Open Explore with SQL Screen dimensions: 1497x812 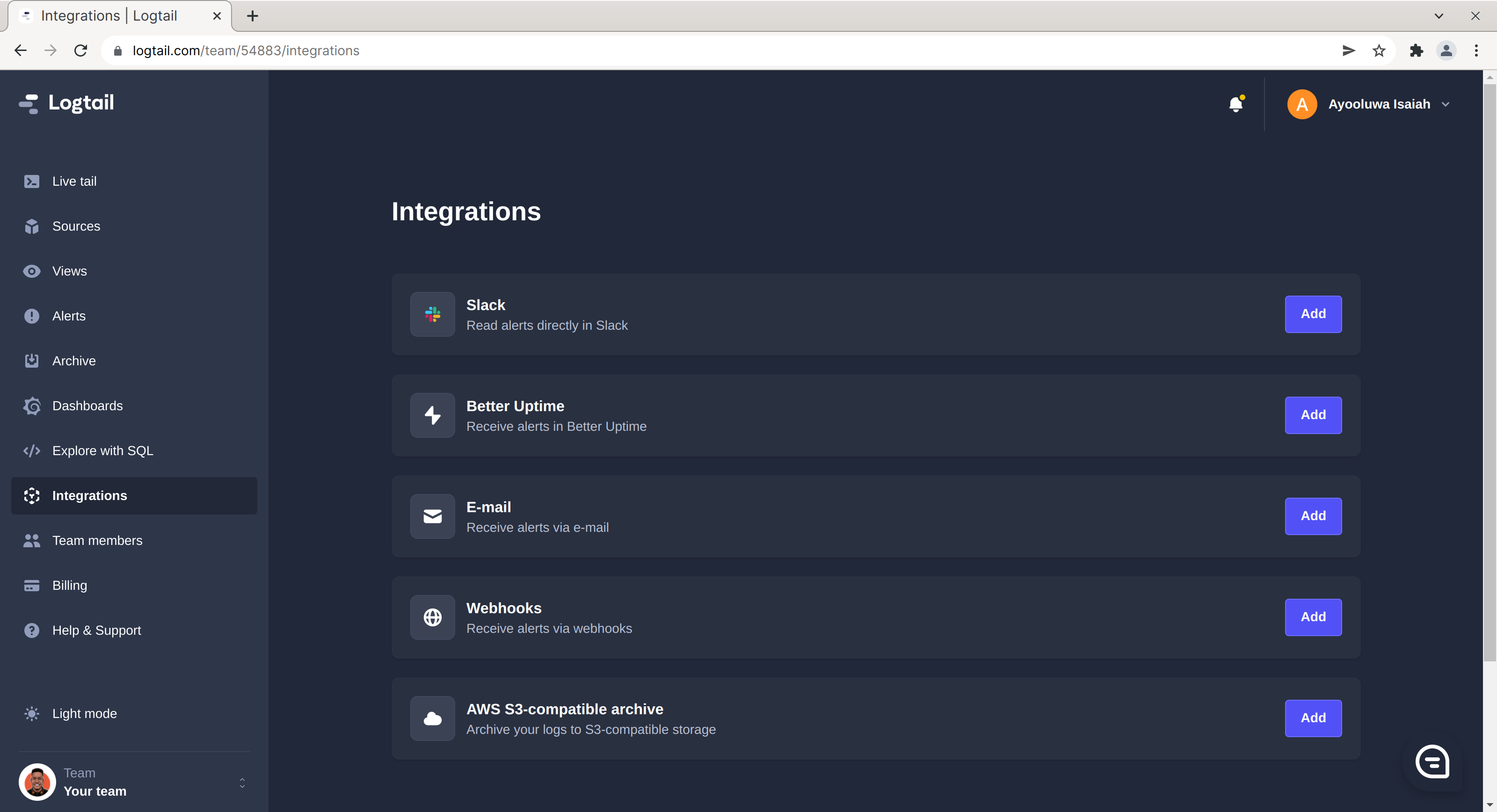tap(102, 450)
